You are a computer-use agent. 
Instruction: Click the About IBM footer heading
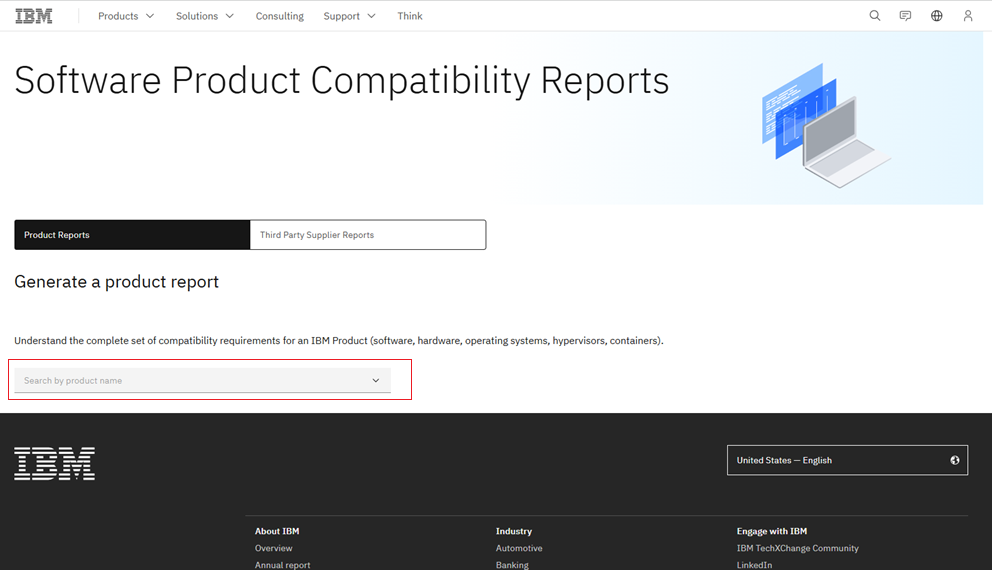point(277,531)
